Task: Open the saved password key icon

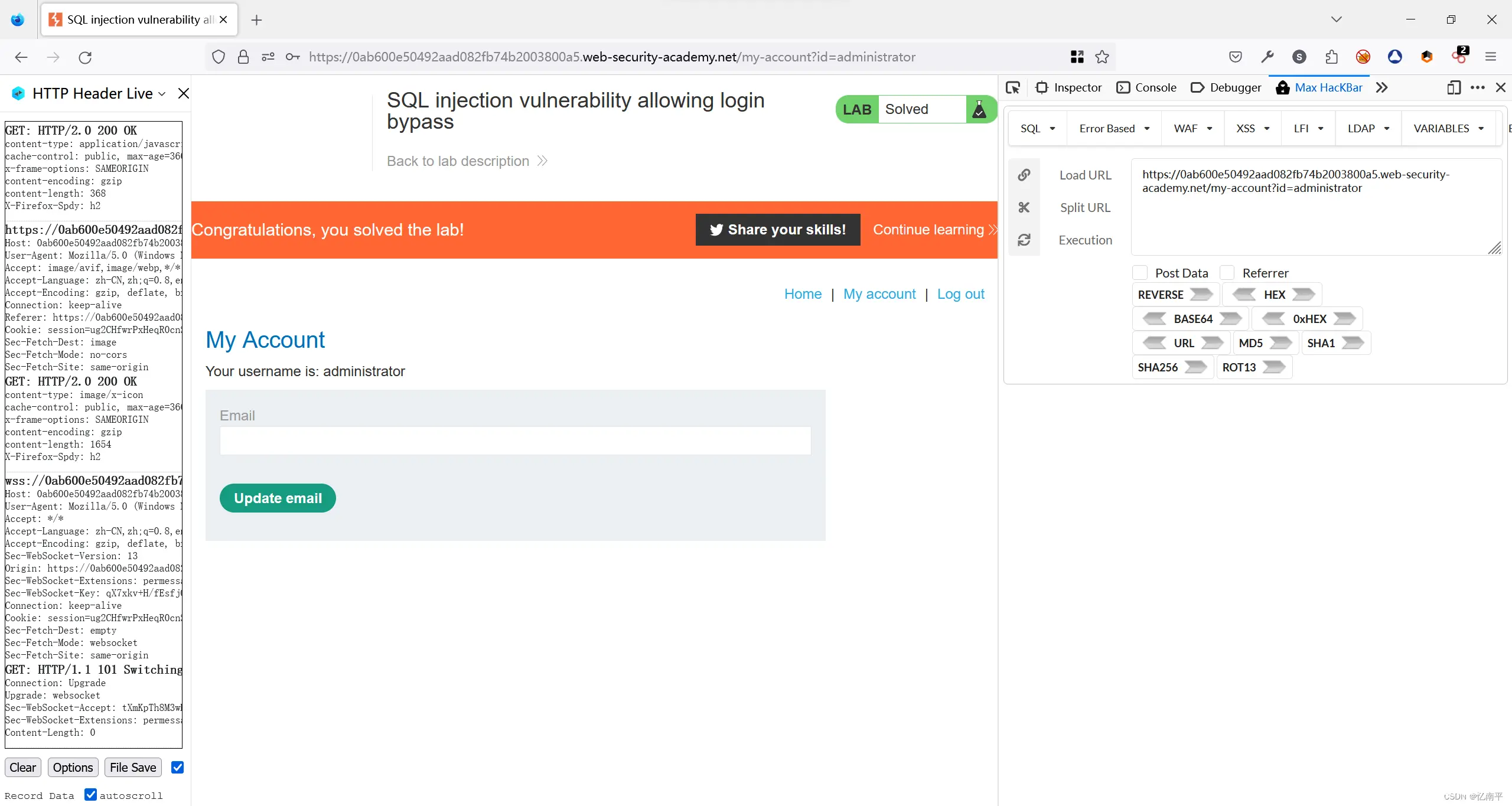Action: coord(293,57)
